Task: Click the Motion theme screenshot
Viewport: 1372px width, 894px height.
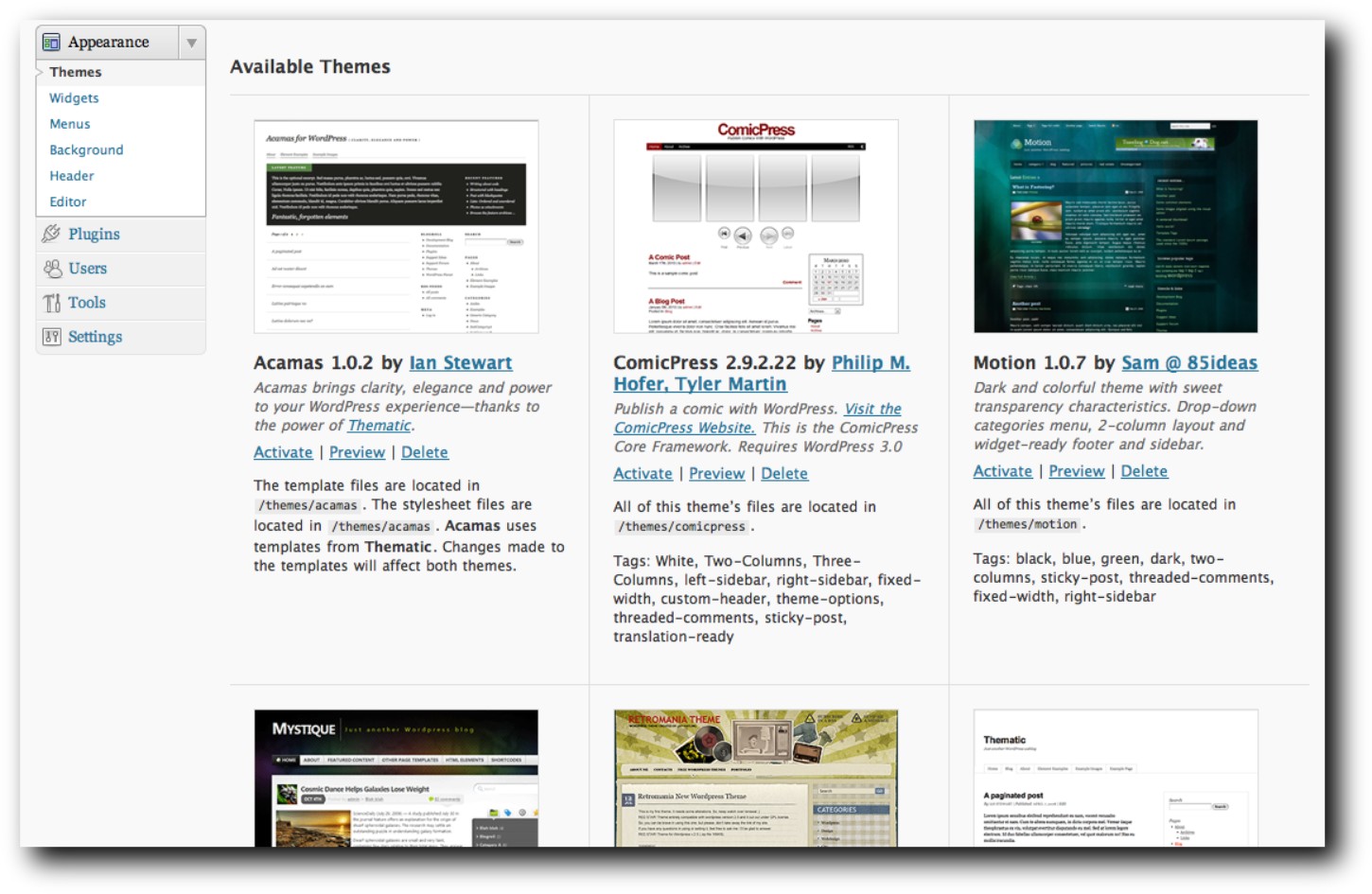Action: click(x=1116, y=226)
